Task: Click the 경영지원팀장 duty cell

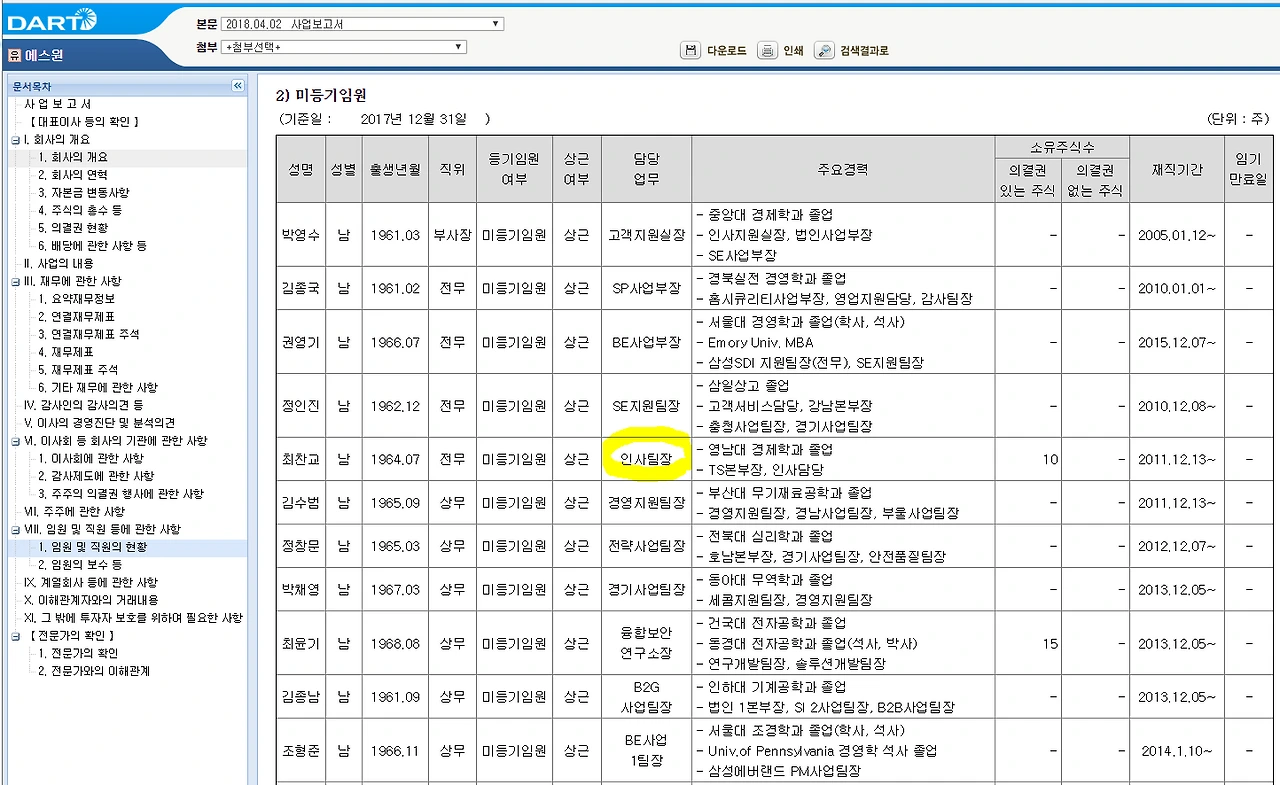Action: coord(646,503)
